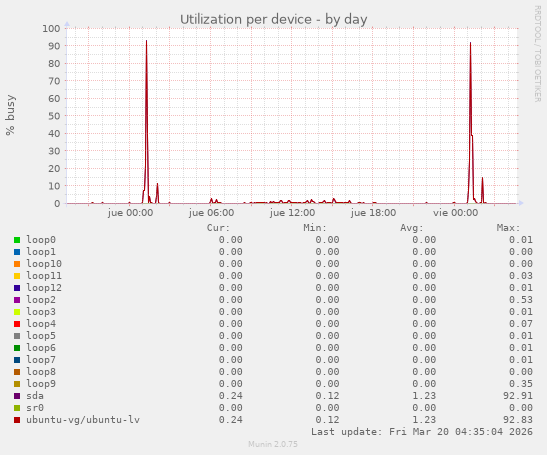The image size is (547, 455).
Task: Click the jue 12:00 x-axis label
Action: (292, 213)
